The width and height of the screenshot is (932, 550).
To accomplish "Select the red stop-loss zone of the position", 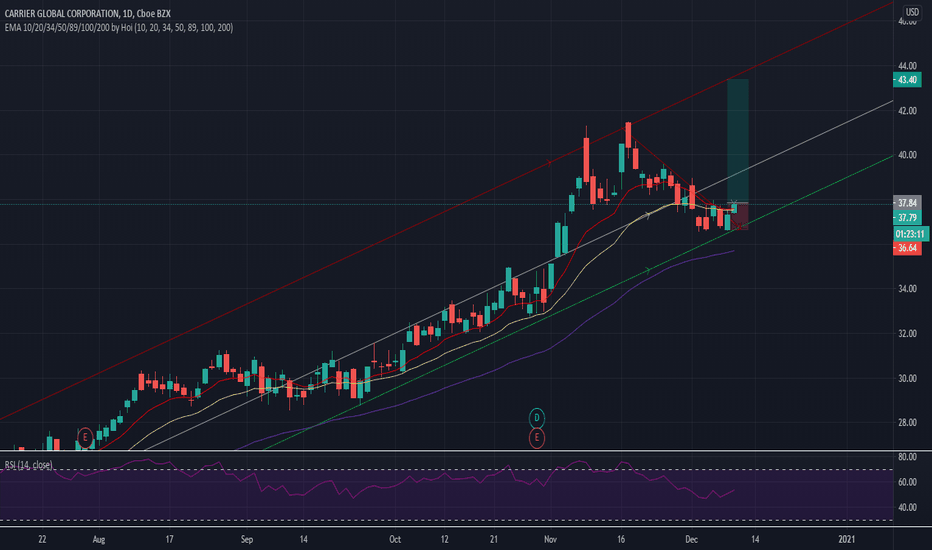I will [x=738, y=216].
